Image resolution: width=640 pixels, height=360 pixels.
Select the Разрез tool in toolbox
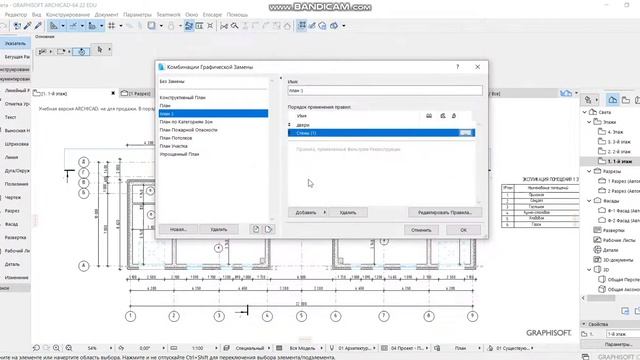(12, 211)
